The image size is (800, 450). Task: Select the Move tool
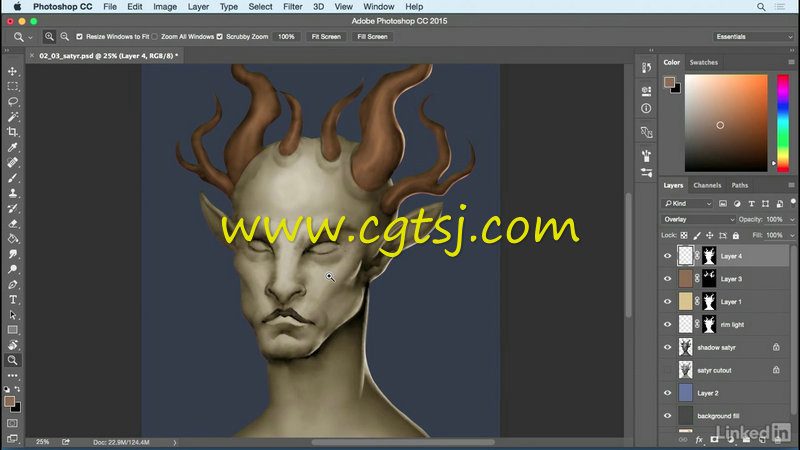[13, 71]
